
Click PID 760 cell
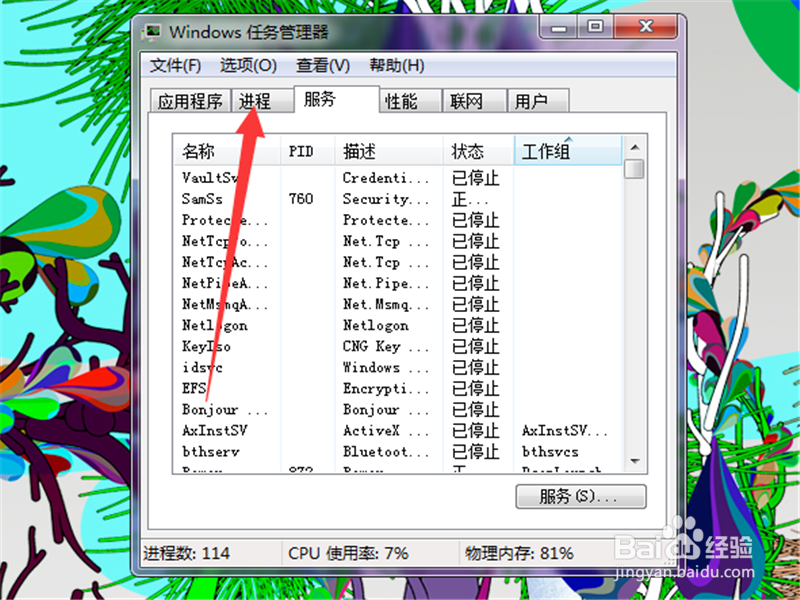pyautogui.click(x=301, y=199)
